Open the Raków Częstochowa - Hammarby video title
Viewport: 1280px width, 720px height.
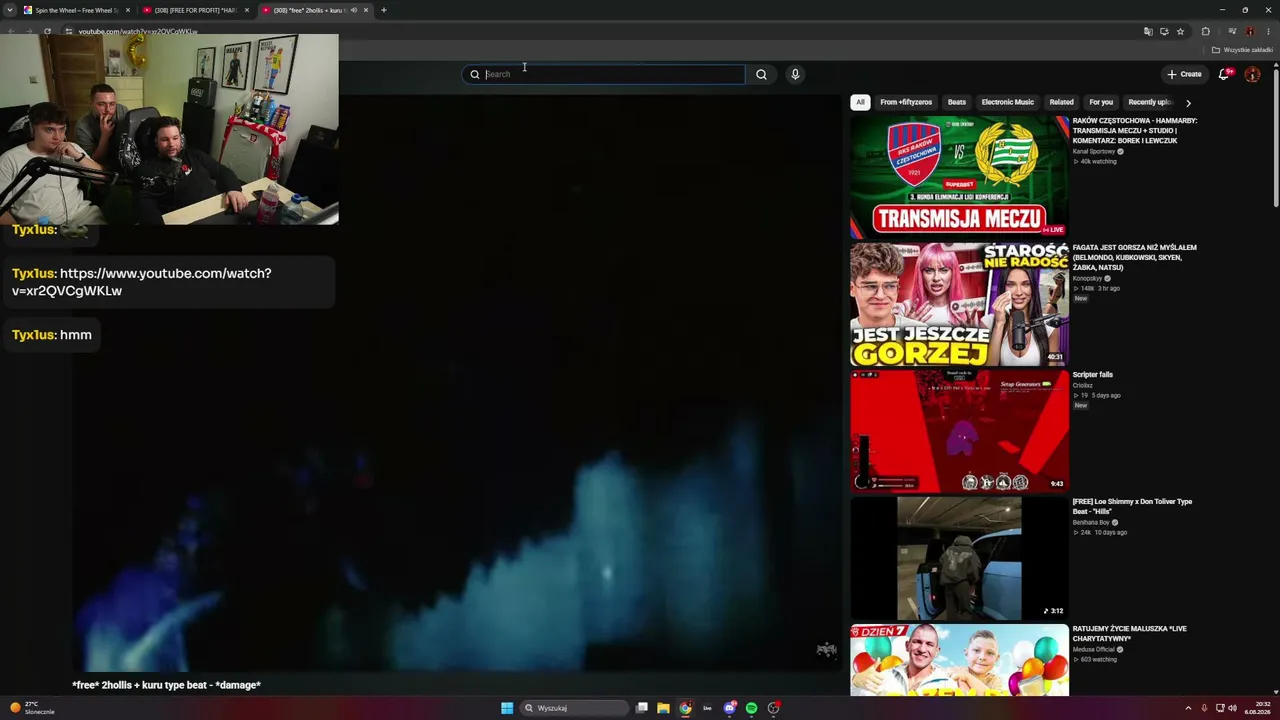coord(1135,131)
